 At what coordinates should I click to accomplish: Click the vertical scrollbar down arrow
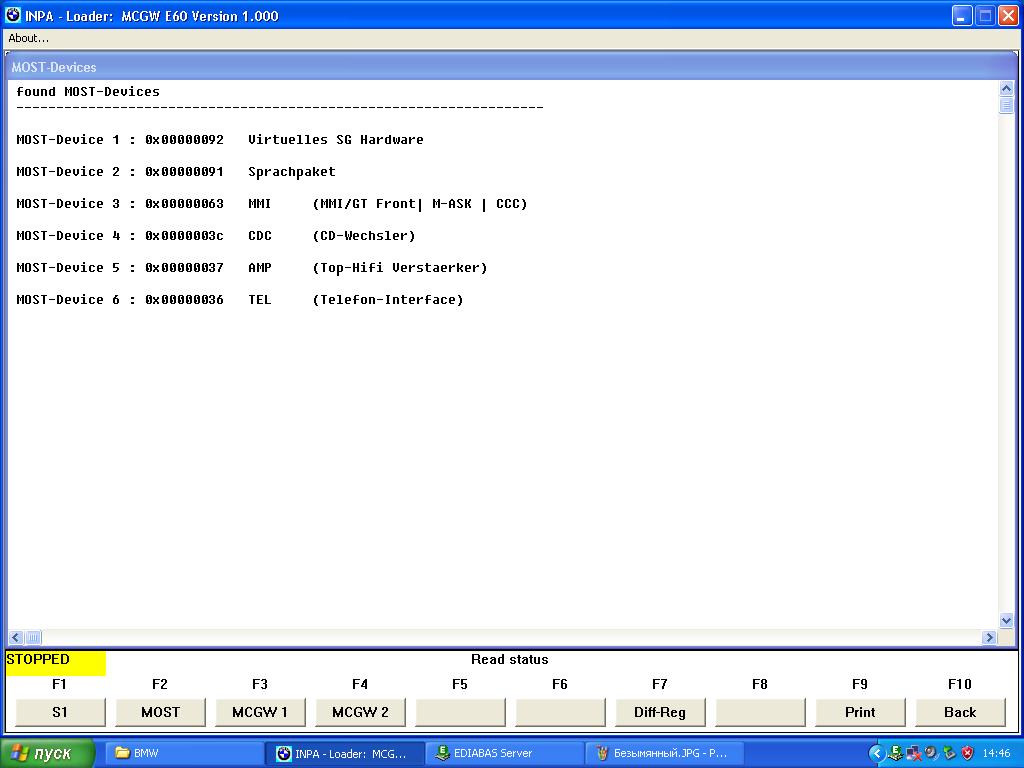1006,620
